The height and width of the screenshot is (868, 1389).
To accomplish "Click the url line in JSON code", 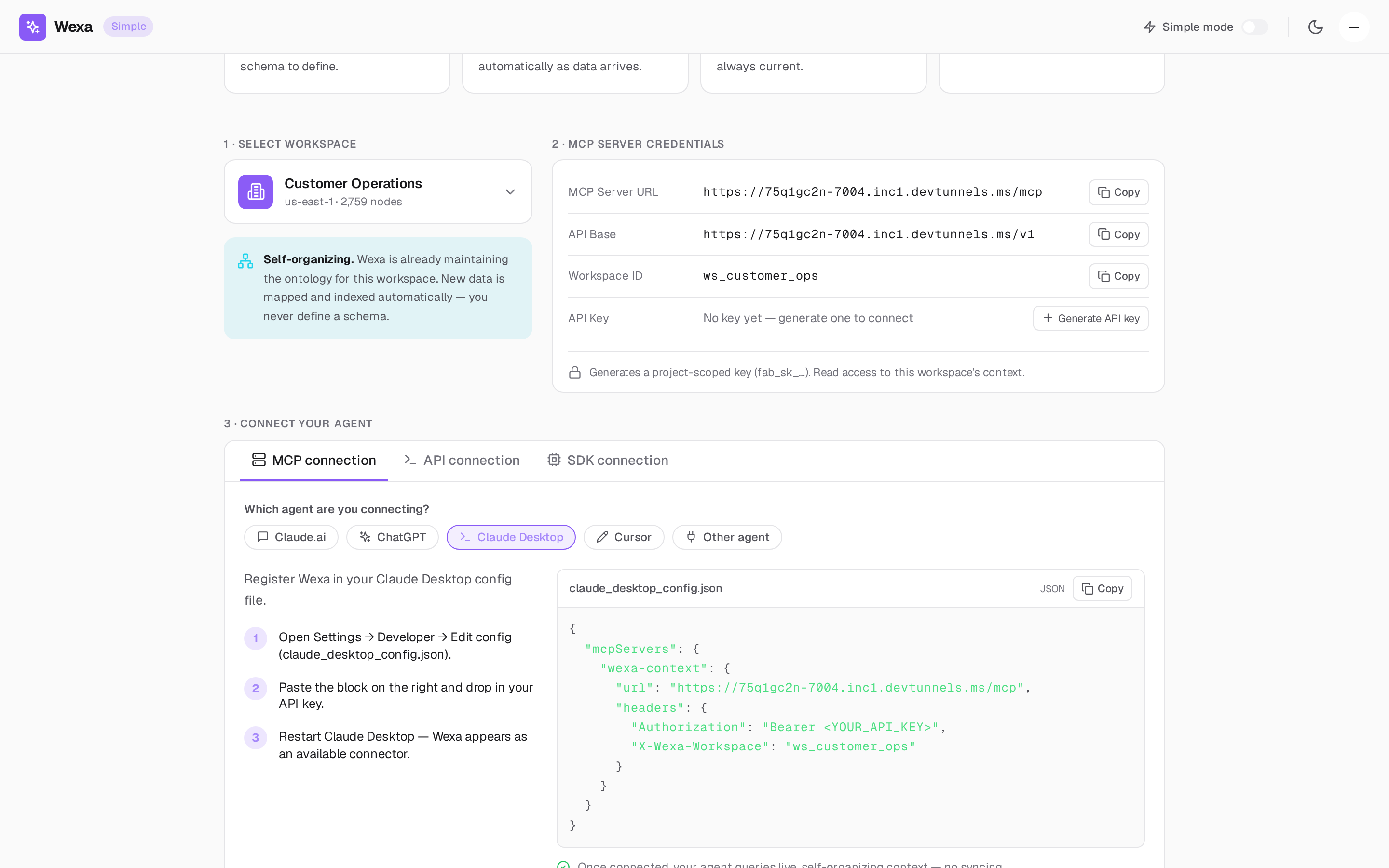I will (823, 688).
